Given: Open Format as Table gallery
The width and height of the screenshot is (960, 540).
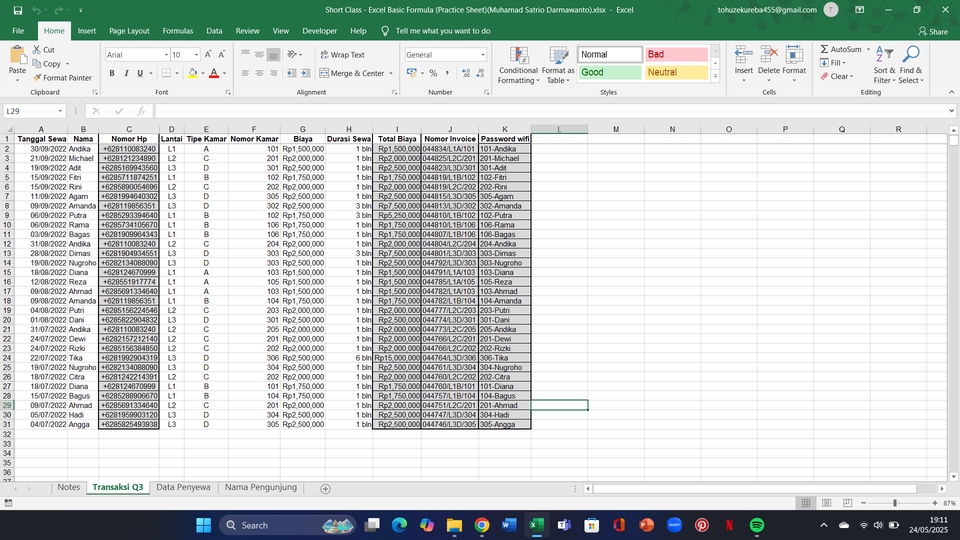Looking at the screenshot, I should (558, 65).
